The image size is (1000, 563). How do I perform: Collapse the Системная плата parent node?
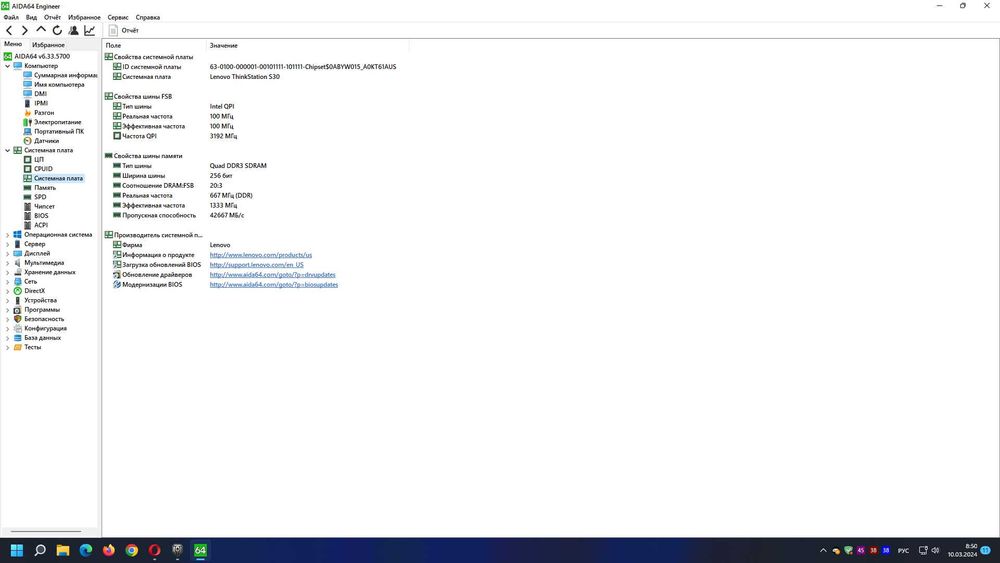click(x=8, y=150)
